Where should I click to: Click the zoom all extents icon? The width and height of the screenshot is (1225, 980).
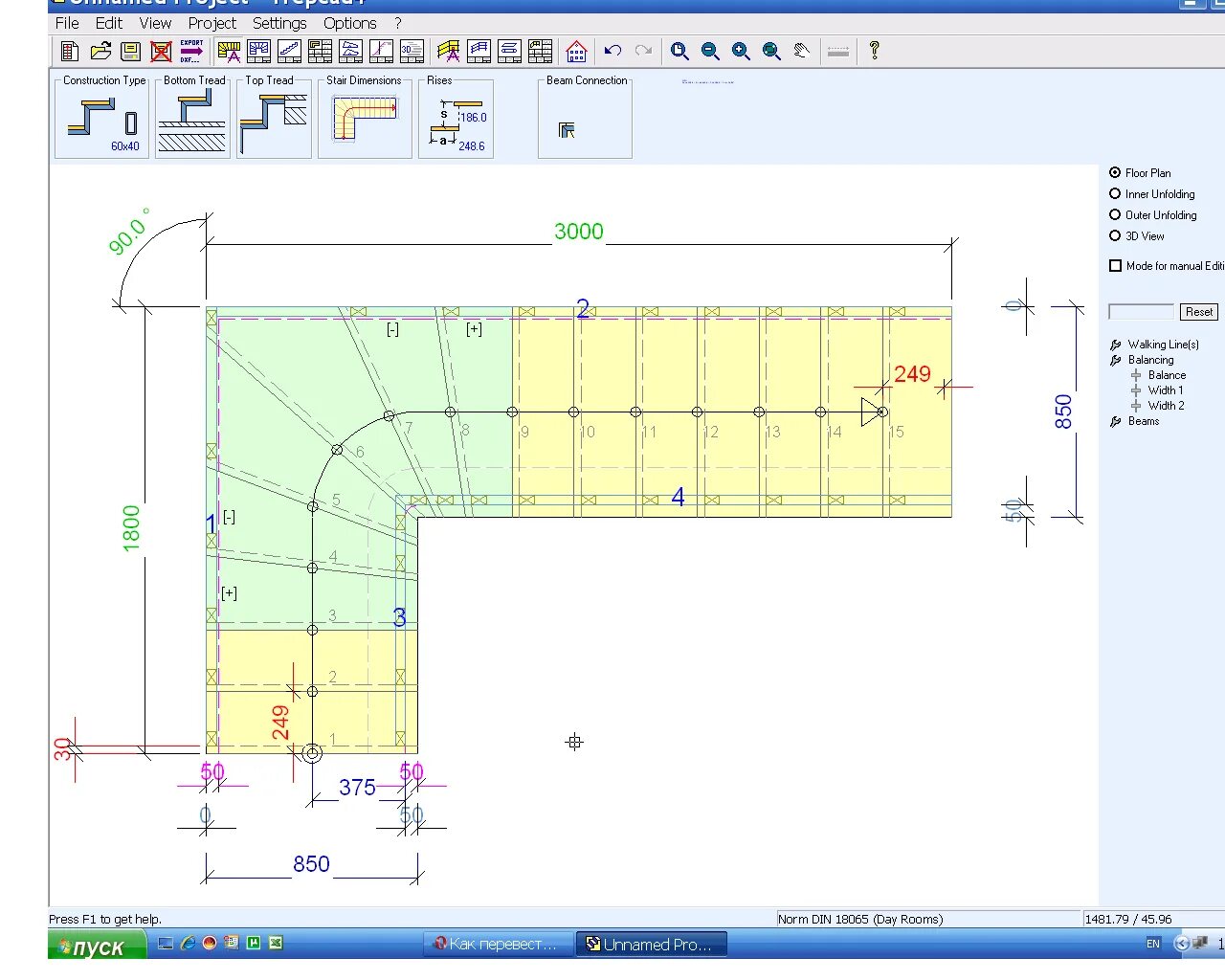coord(771,51)
